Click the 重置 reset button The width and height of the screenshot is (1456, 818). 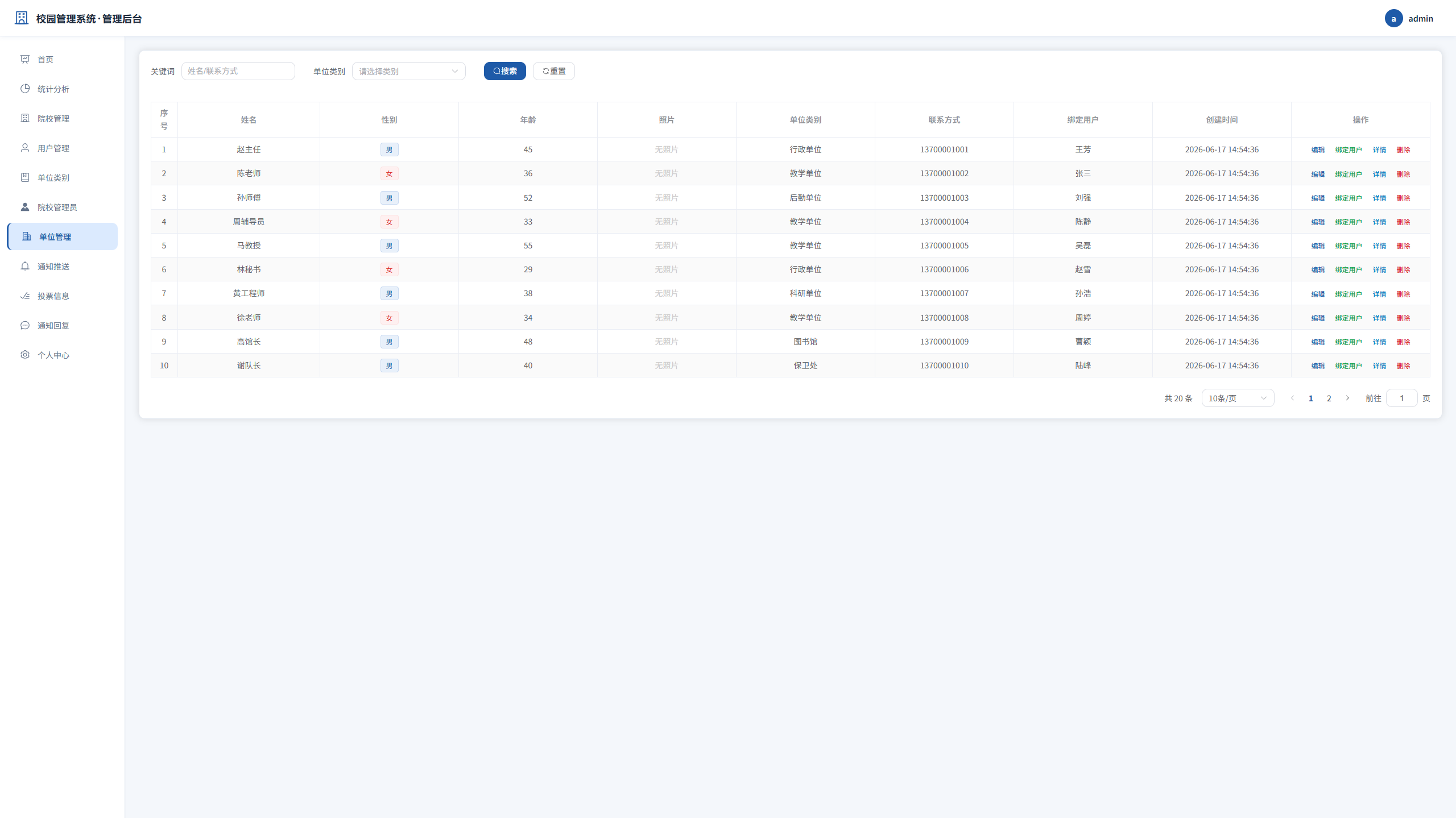click(x=554, y=71)
